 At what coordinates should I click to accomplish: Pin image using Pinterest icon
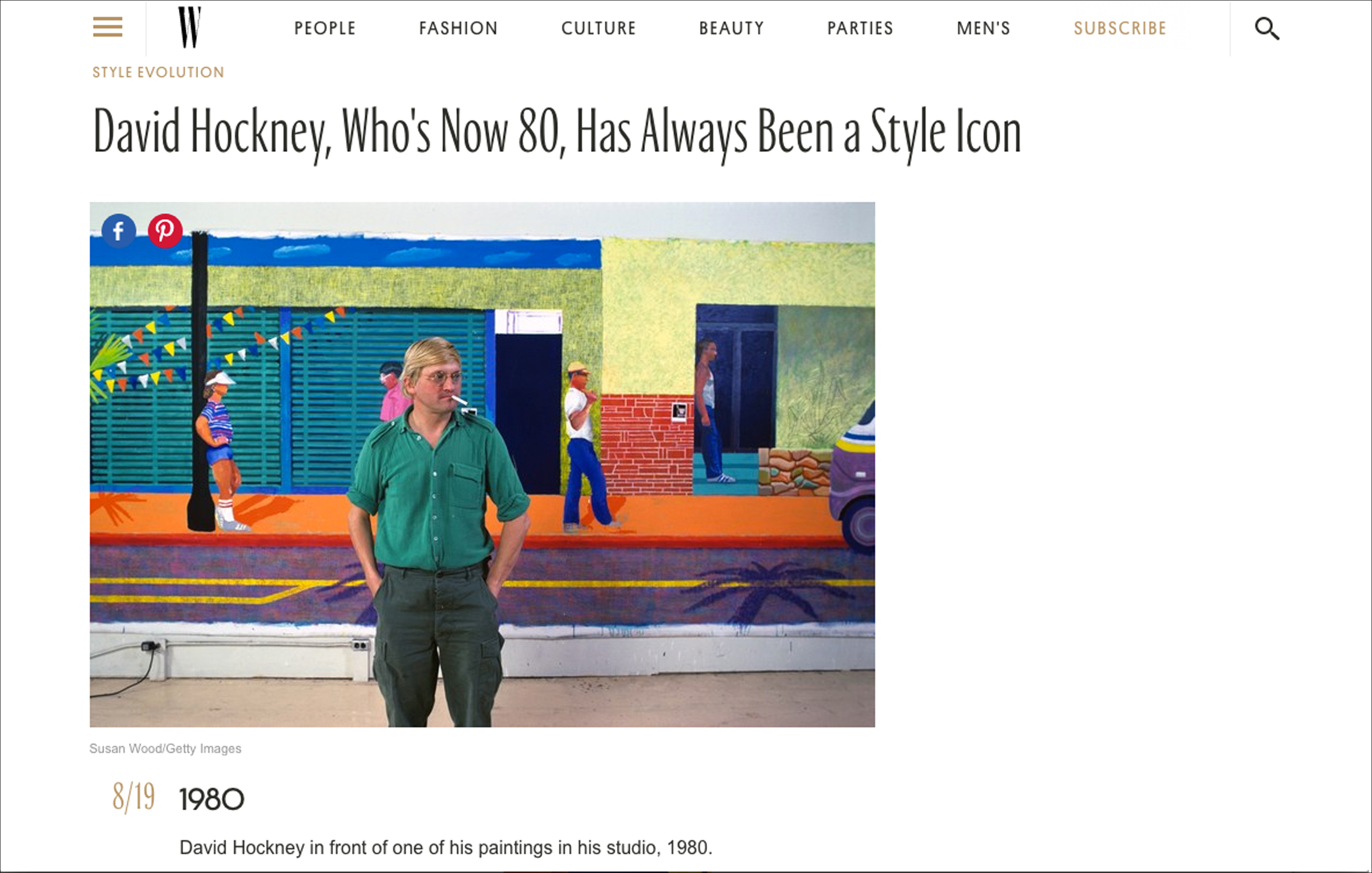pos(165,231)
